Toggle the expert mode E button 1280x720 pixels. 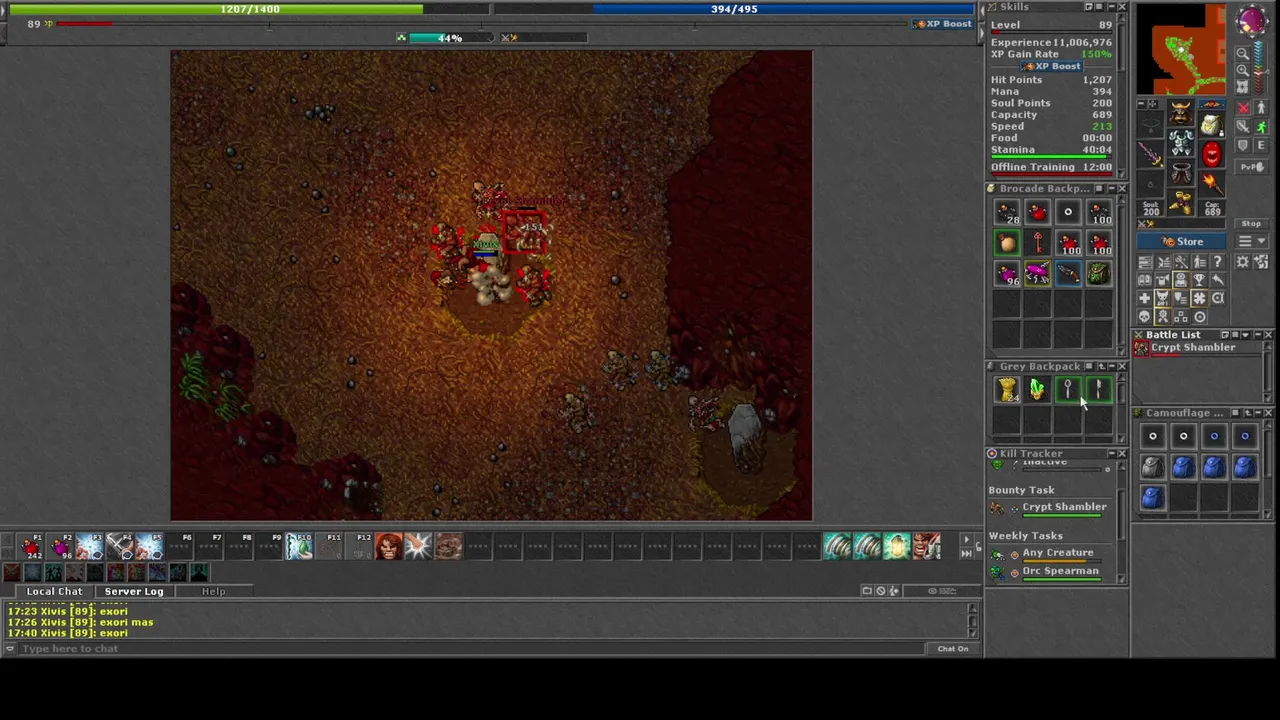click(1261, 144)
